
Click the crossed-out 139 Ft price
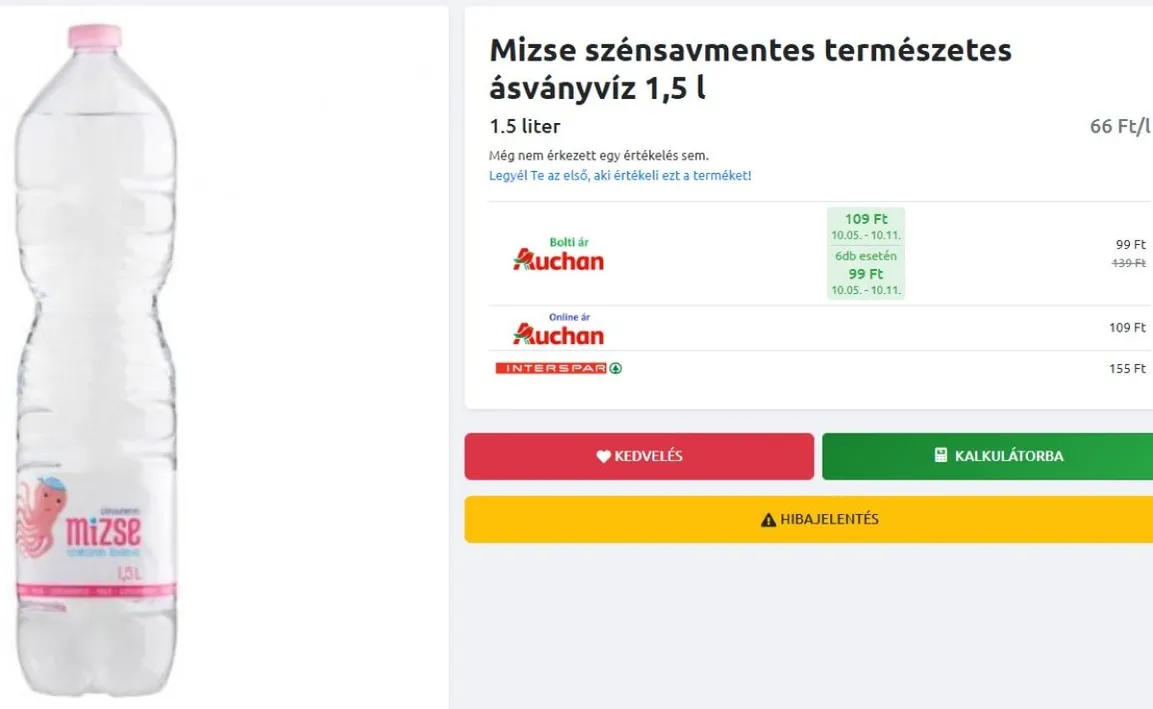tap(1129, 263)
